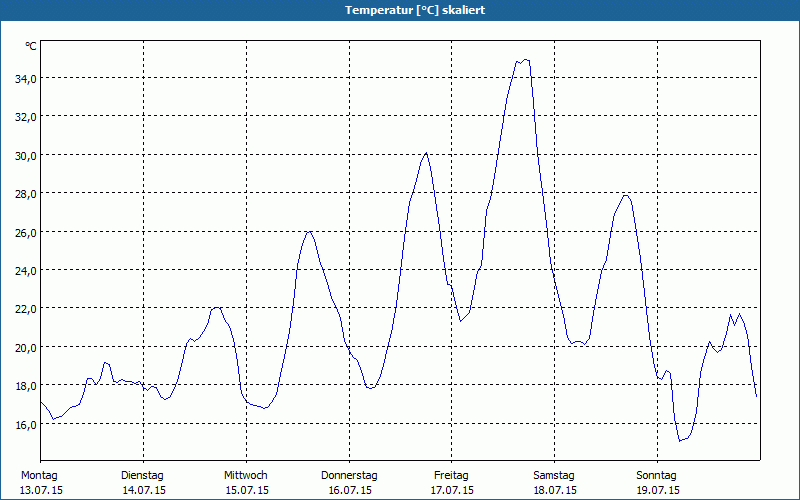Click the lowest curve point near 15°C
The width and height of the screenshot is (800, 500).
tap(680, 440)
